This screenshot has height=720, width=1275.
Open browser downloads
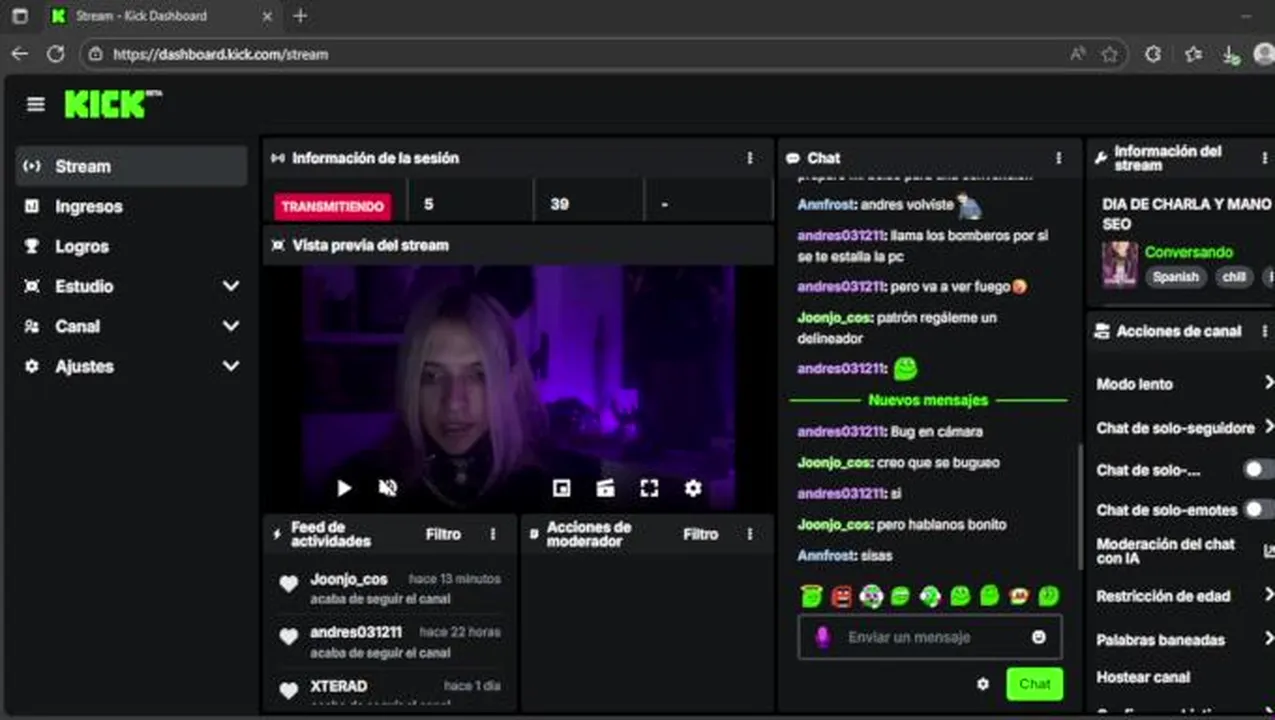(1231, 54)
